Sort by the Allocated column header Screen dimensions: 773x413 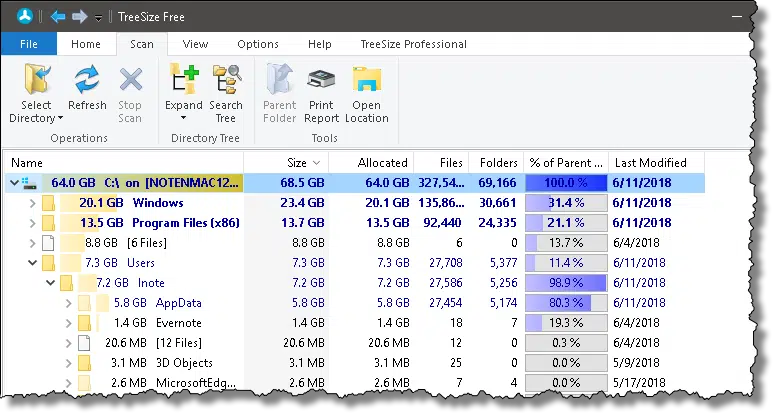(371, 163)
